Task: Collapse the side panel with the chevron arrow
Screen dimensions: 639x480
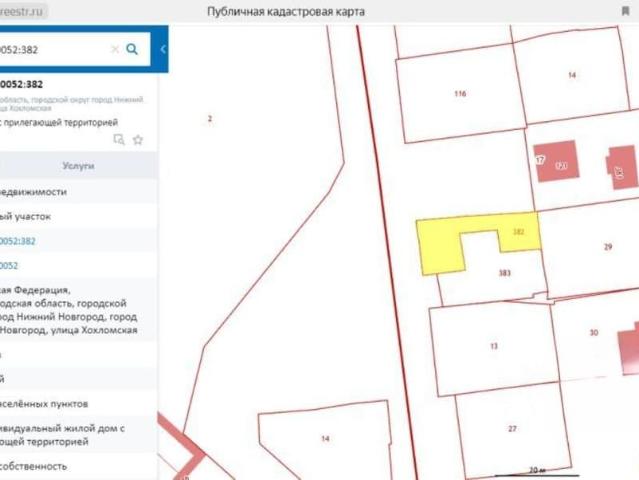Action: [x=163, y=49]
